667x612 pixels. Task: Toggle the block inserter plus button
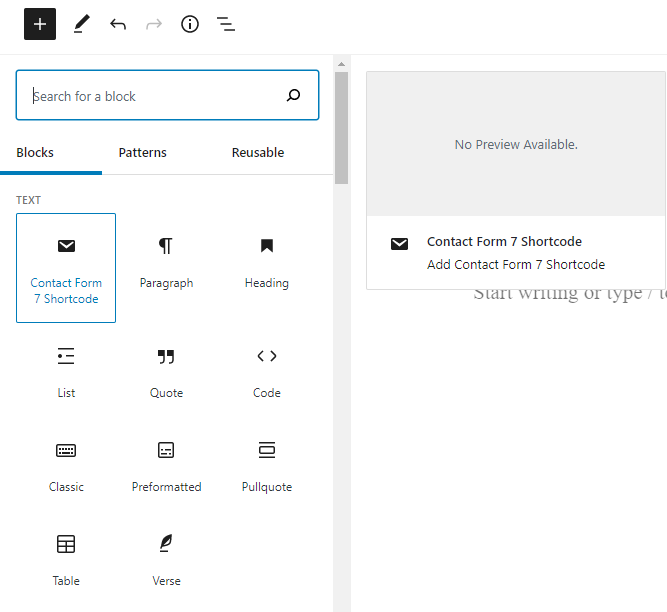tap(40, 24)
